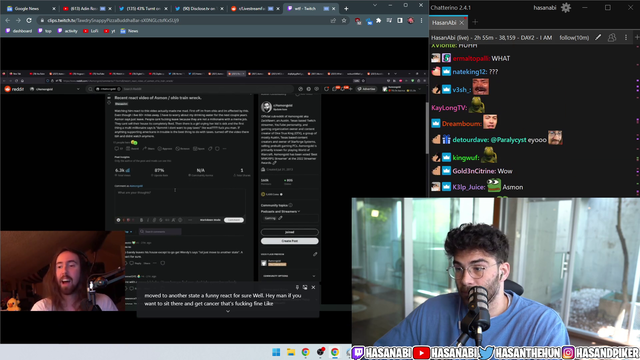Bookmark this page with the star icon
640x360 pixels.
[x=344, y=20]
